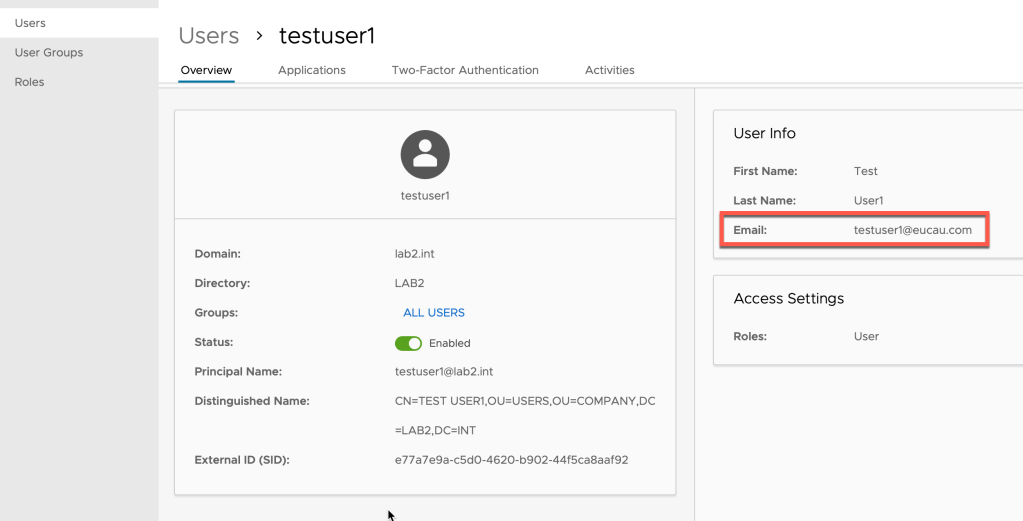
Task: Go to Roles in the sidebar
Action: pos(29,82)
